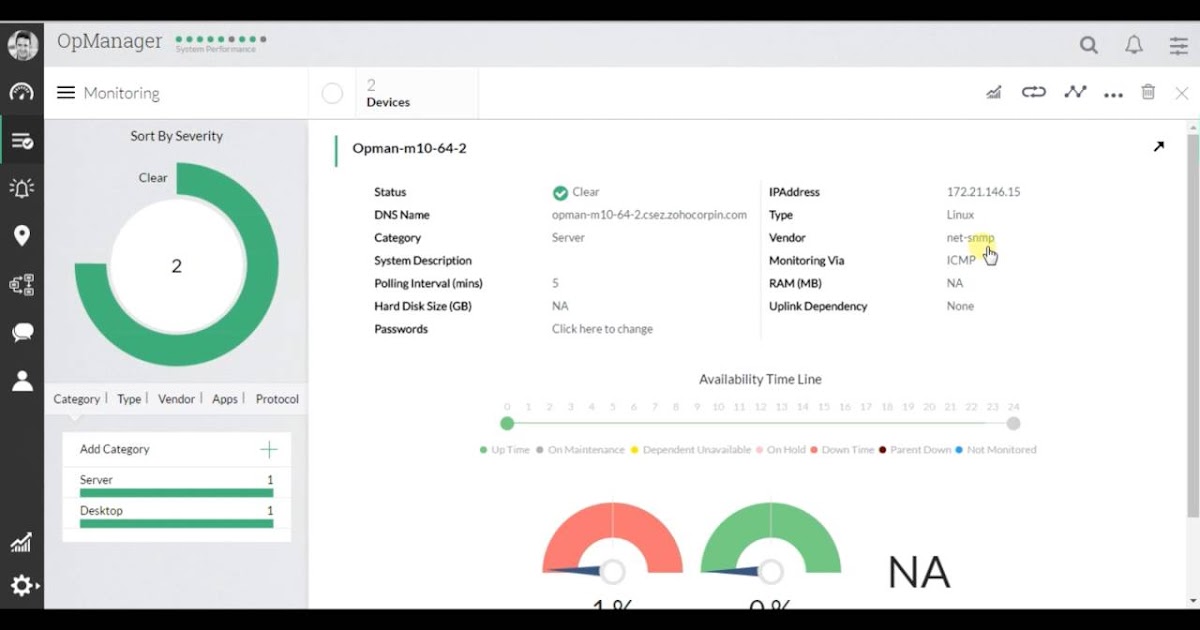Switch to the Category tab

(77, 399)
